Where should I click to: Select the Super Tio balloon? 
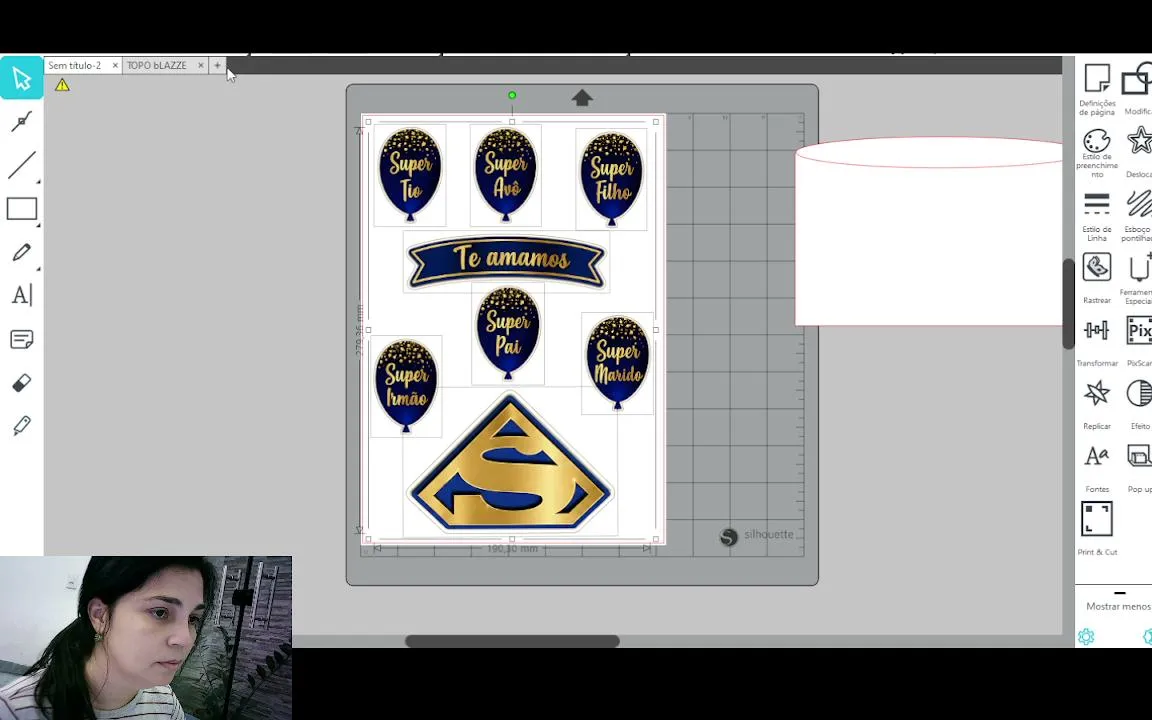[410, 175]
